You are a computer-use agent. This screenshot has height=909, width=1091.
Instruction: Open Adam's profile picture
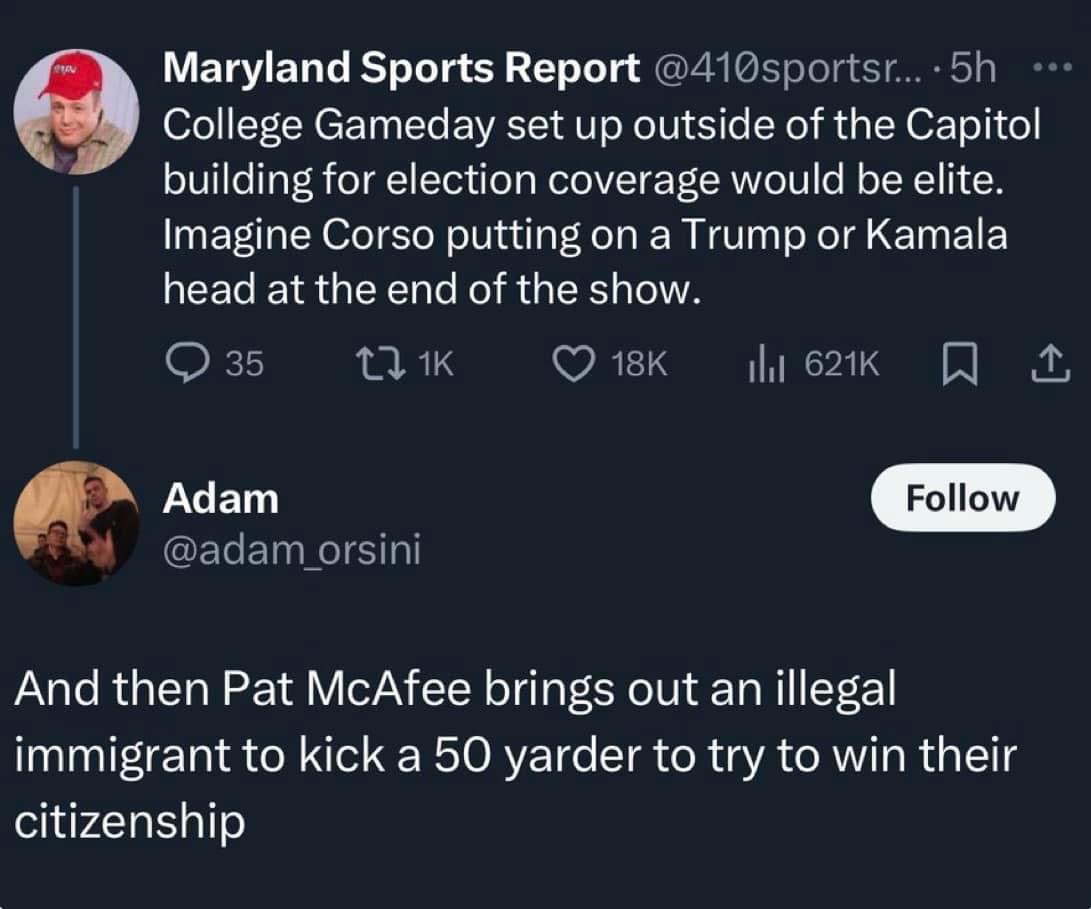tap(77, 523)
